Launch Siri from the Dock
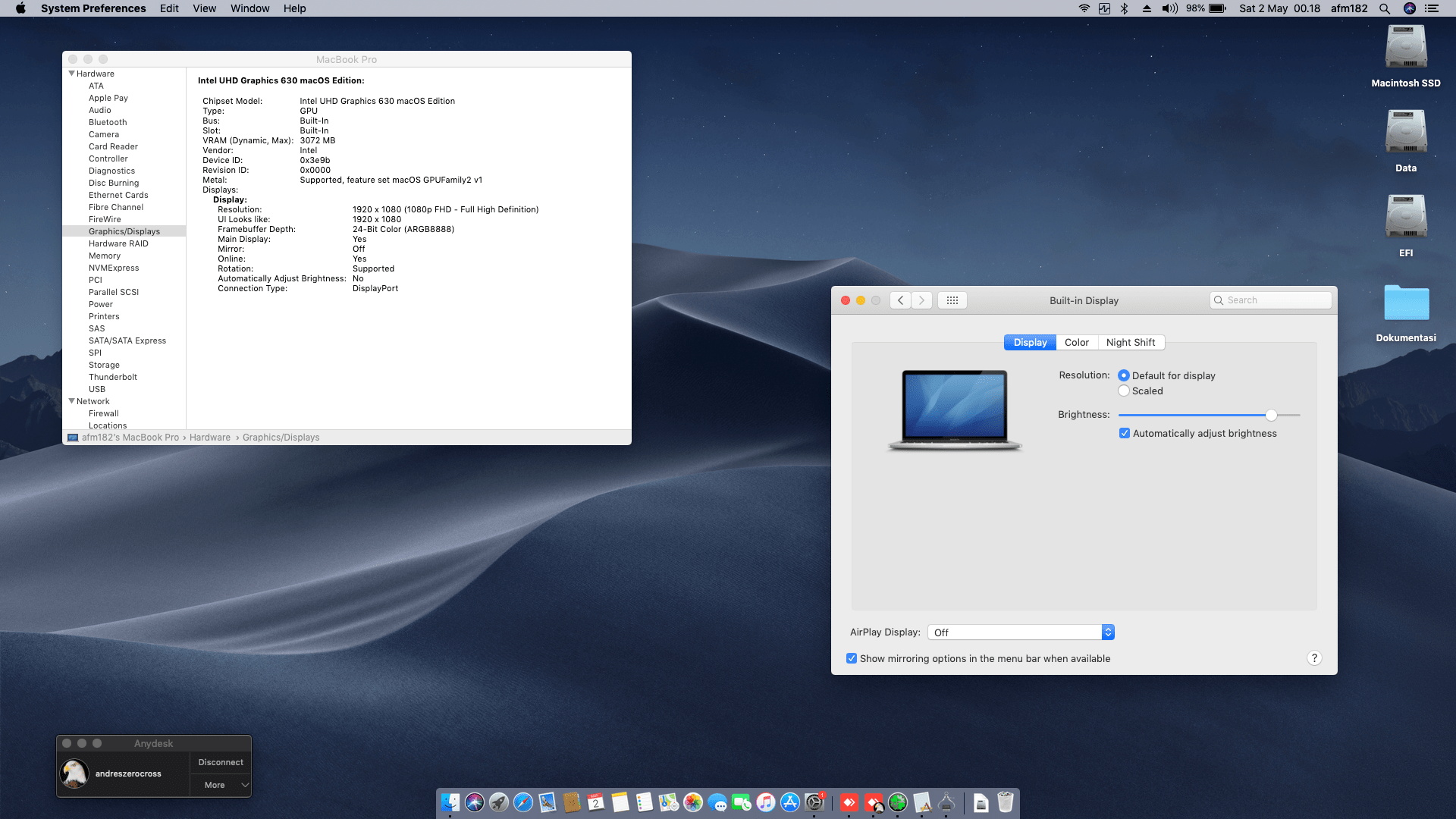 (475, 802)
